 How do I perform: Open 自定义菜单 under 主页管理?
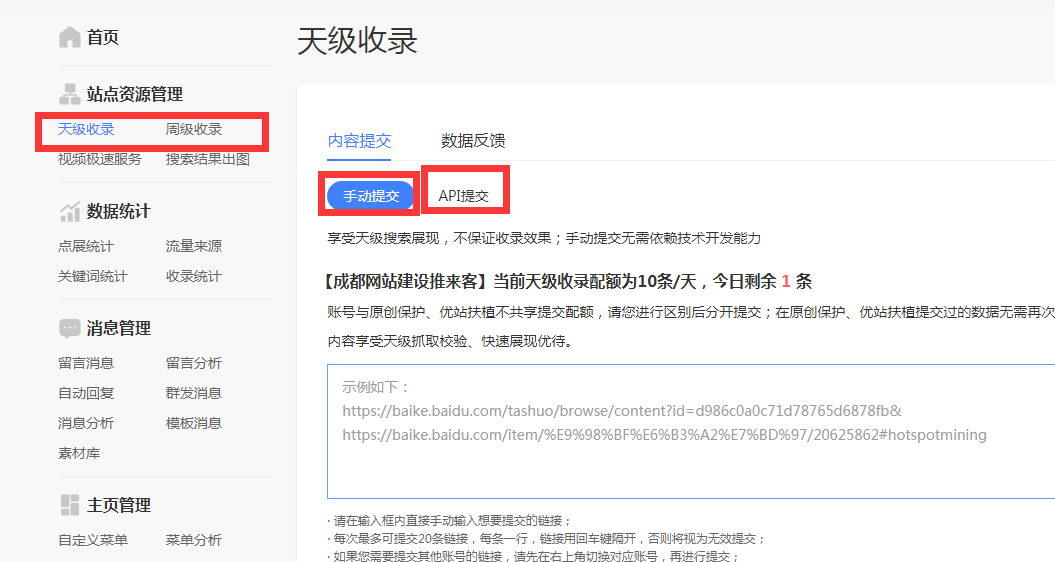click(93, 540)
